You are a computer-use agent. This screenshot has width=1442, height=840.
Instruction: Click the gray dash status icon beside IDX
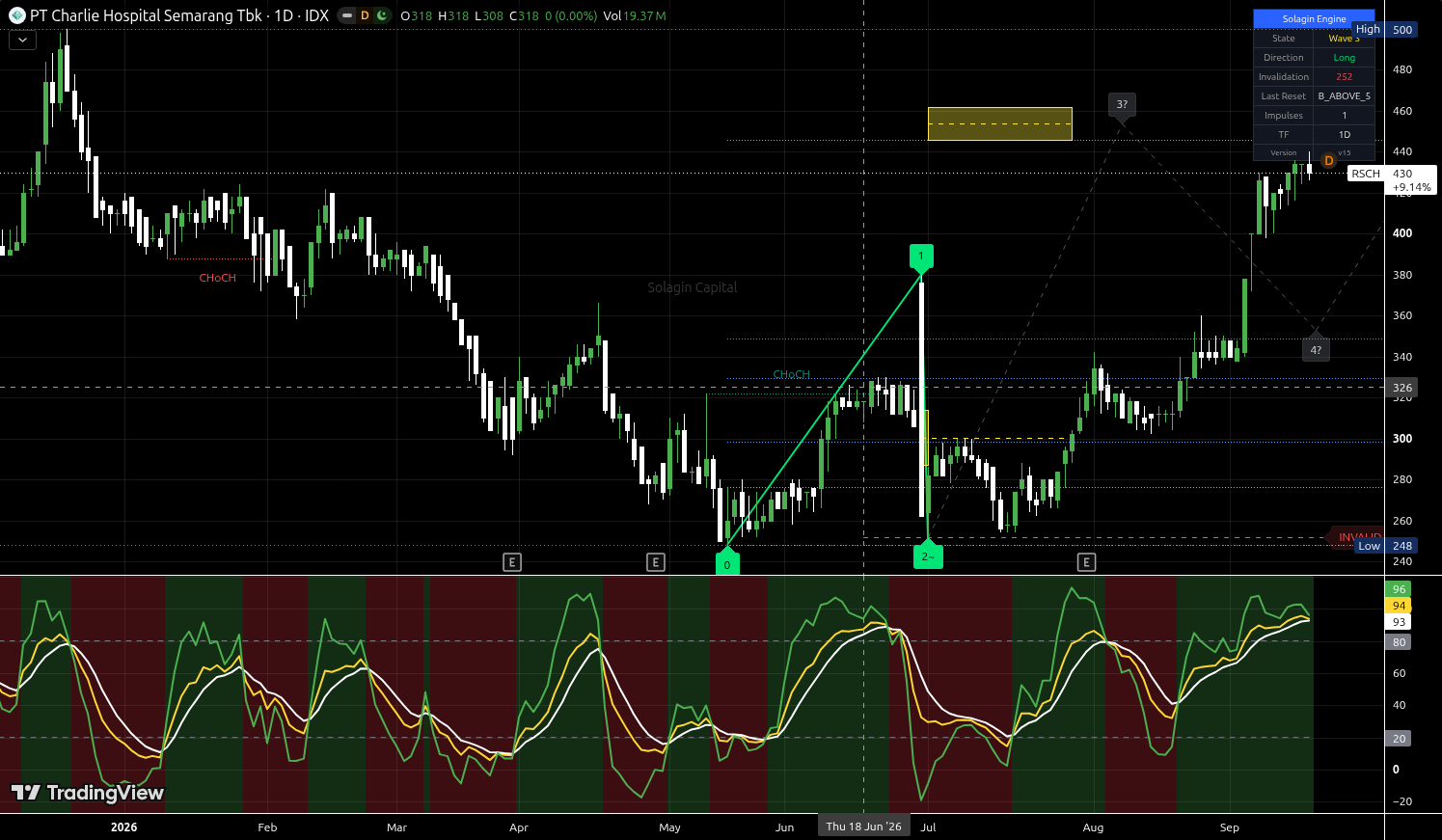(x=347, y=15)
